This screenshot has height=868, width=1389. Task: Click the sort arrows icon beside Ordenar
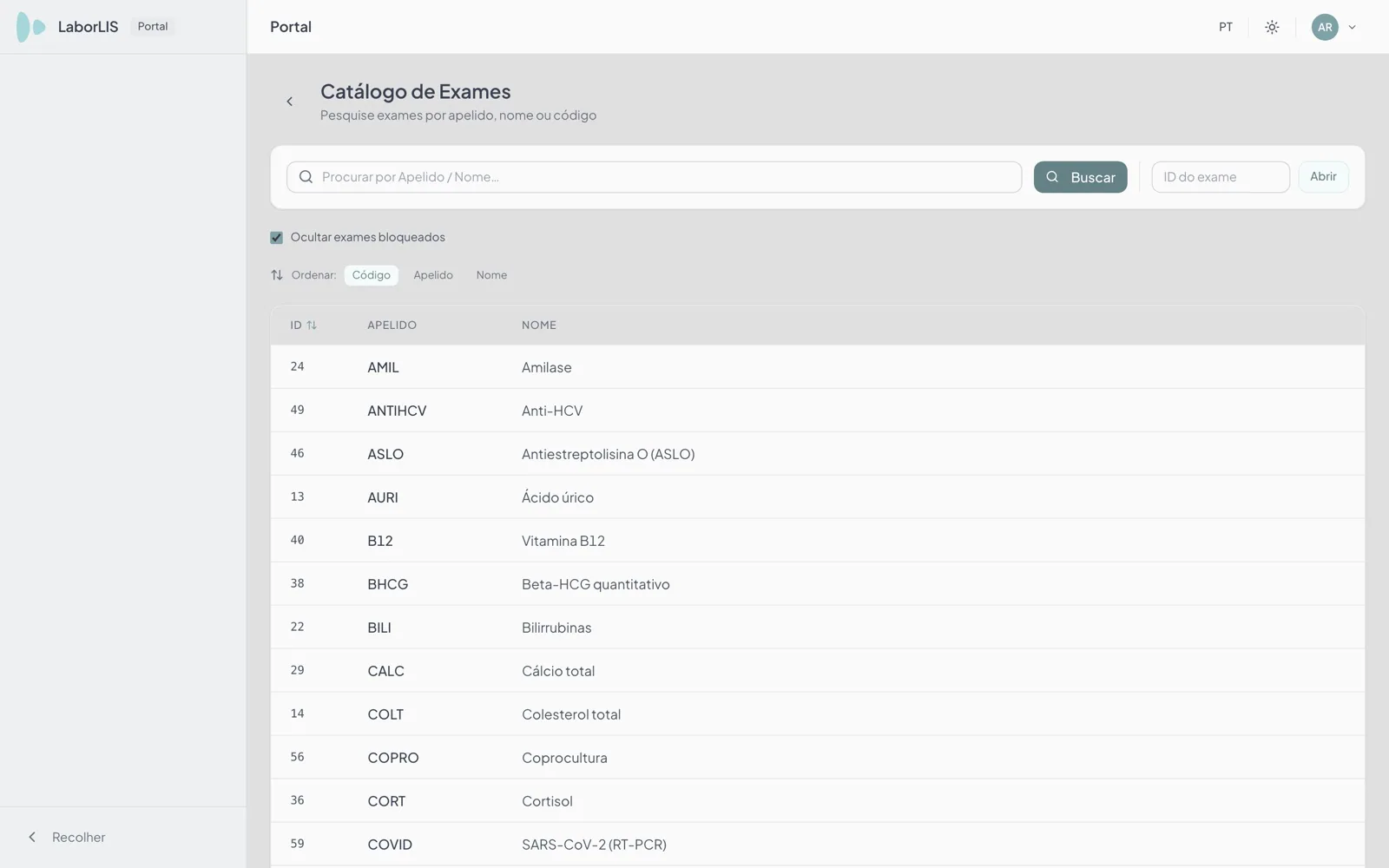coord(277,275)
